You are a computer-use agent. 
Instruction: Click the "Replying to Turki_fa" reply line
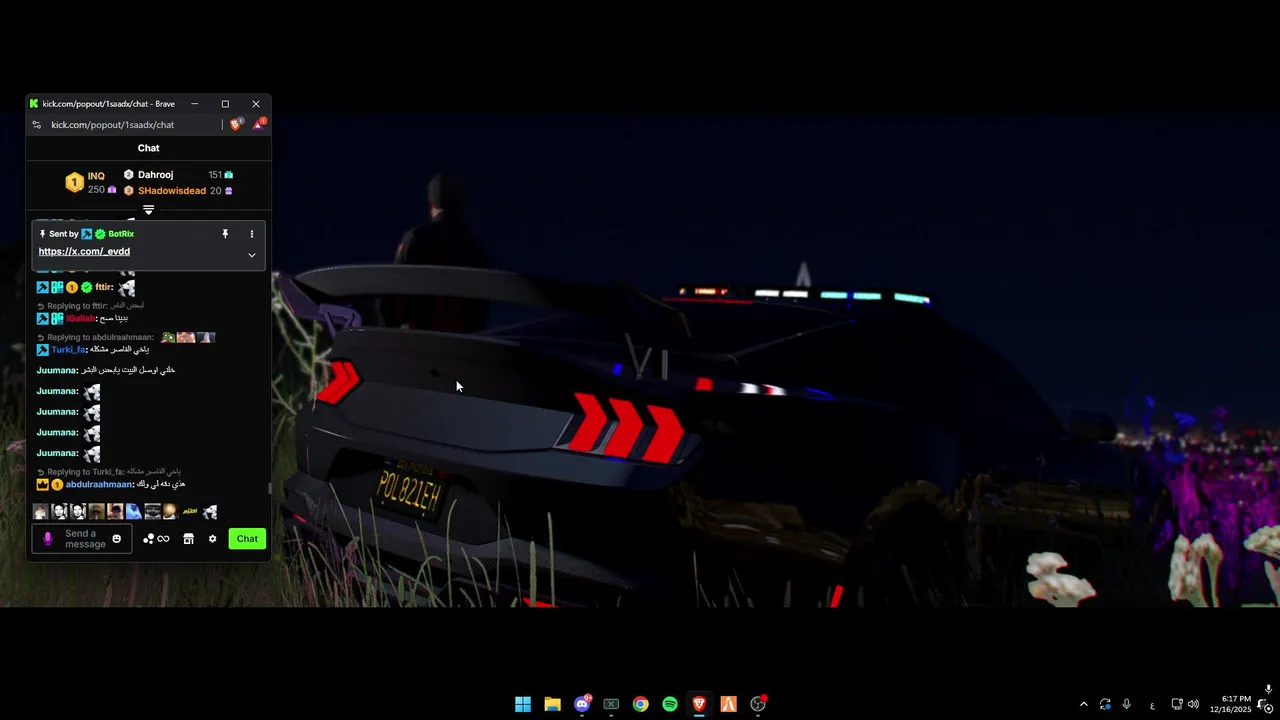tap(109, 472)
